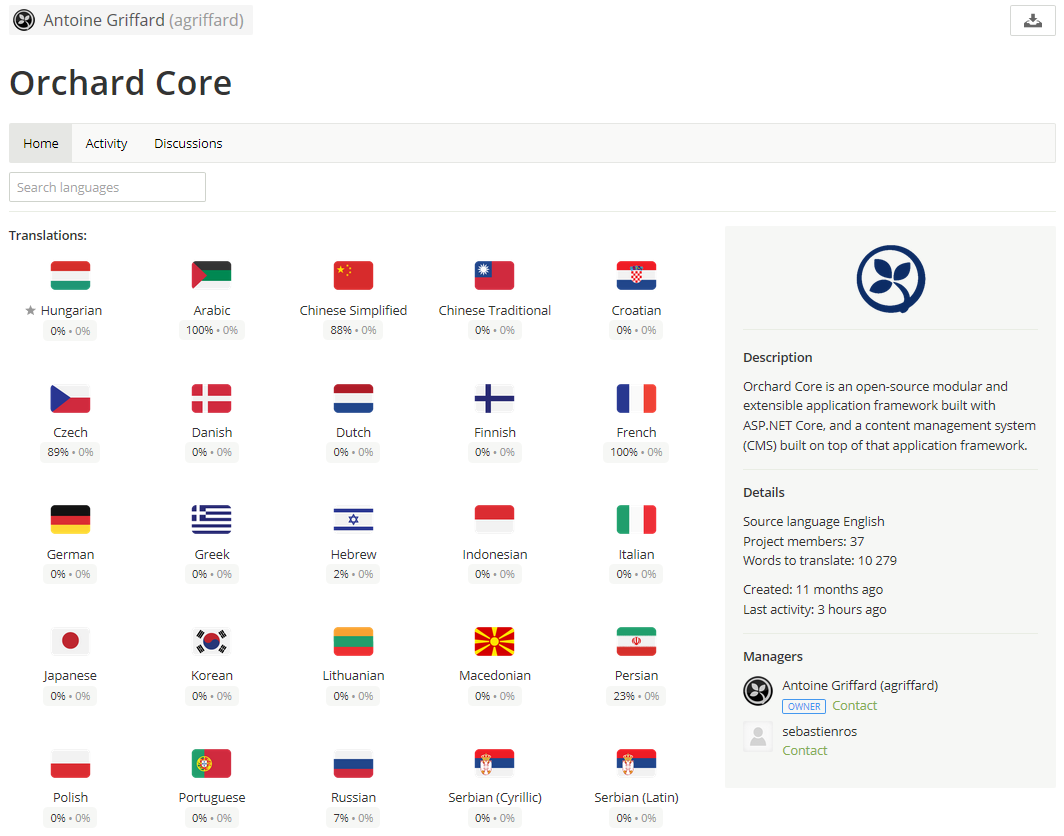
Task: Click the Croatian flag icon
Action: [636, 276]
